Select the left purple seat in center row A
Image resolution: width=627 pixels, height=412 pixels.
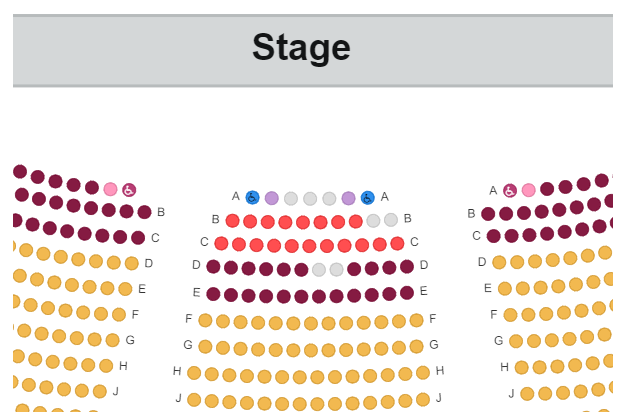(x=272, y=198)
